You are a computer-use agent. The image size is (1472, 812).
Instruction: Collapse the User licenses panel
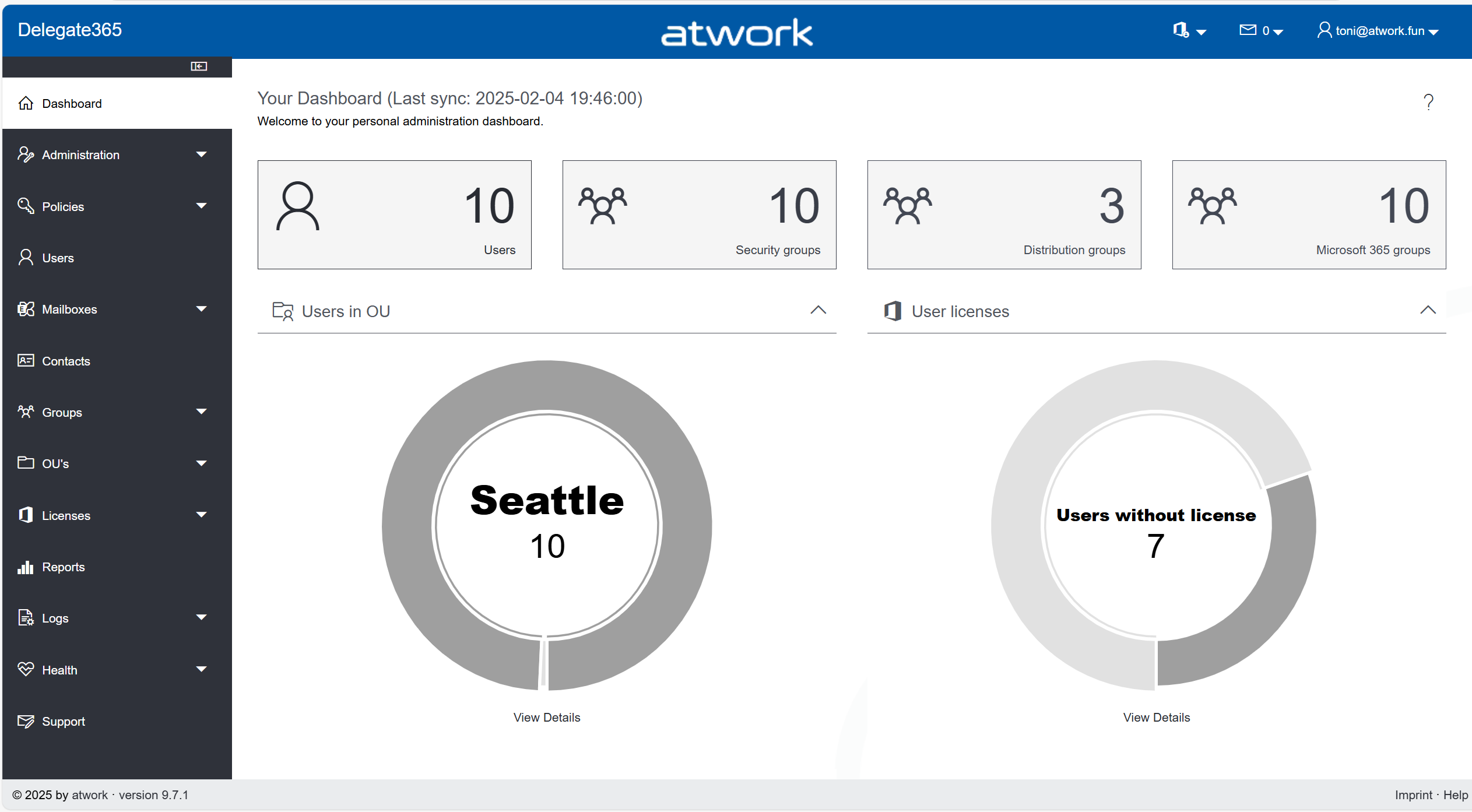pyautogui.click(x=1428, y=310)
